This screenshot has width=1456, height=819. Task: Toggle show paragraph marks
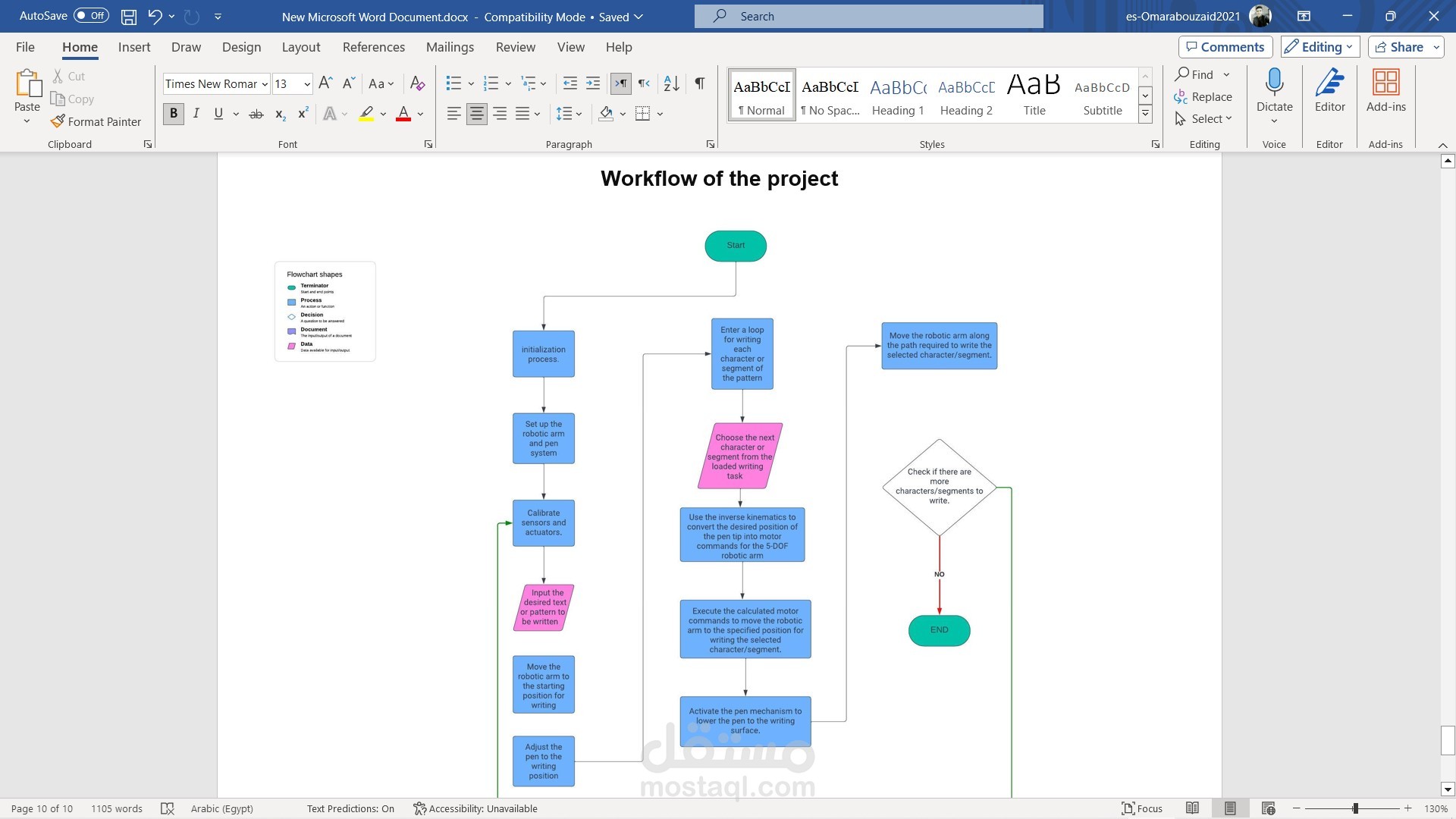coord(700,83)
